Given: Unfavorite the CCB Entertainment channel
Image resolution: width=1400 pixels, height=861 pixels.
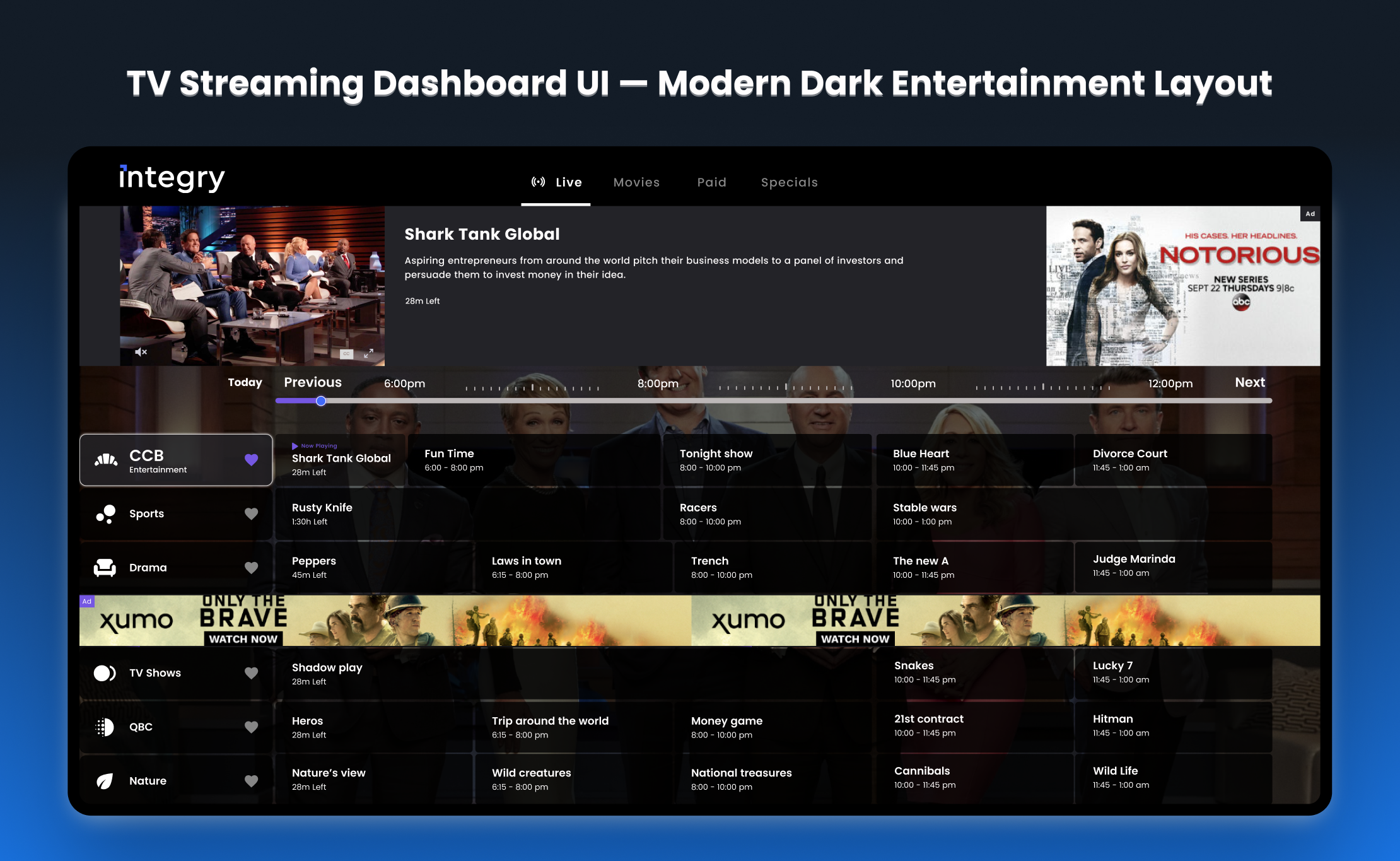Looking at the screenshot, I should (x=252, y=460).
